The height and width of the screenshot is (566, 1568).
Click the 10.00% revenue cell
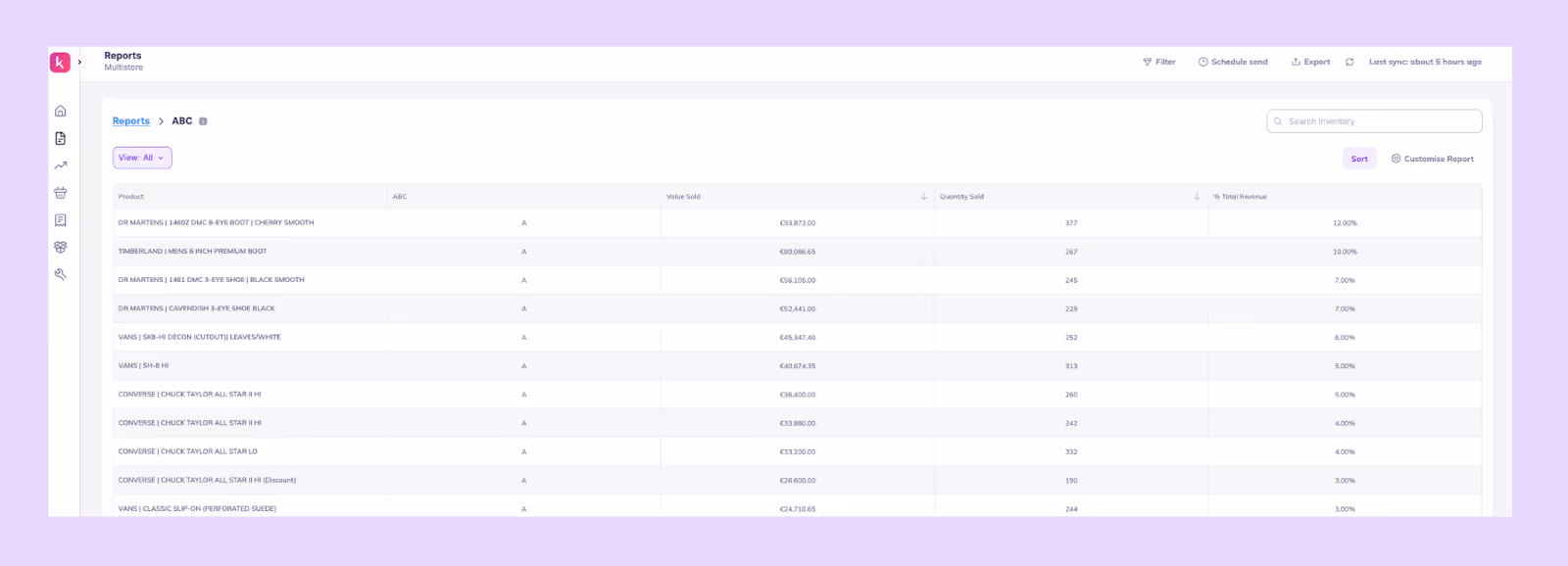[1345, 252]
